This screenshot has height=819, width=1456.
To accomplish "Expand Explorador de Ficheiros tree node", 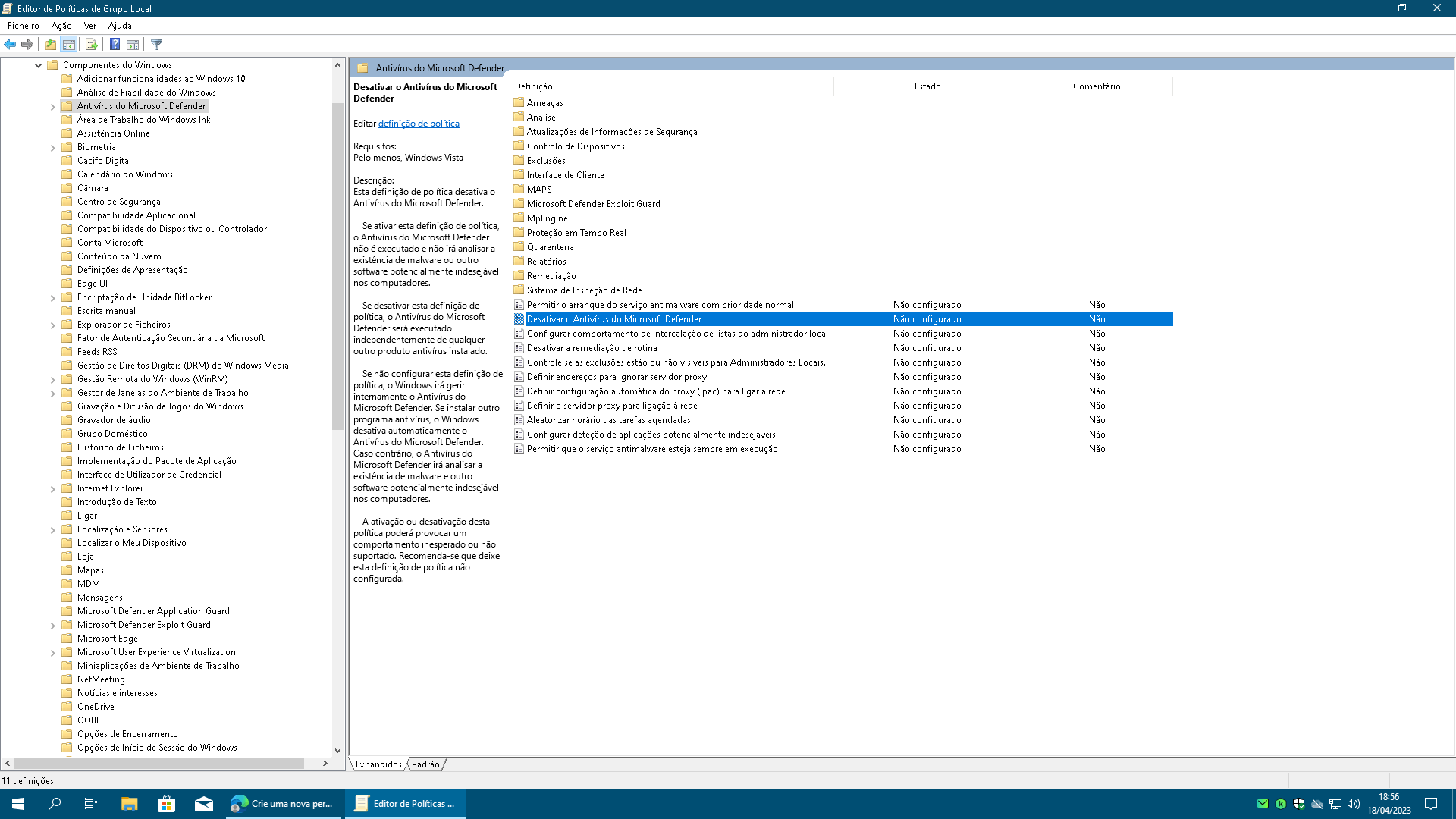I will coord(52,325).
